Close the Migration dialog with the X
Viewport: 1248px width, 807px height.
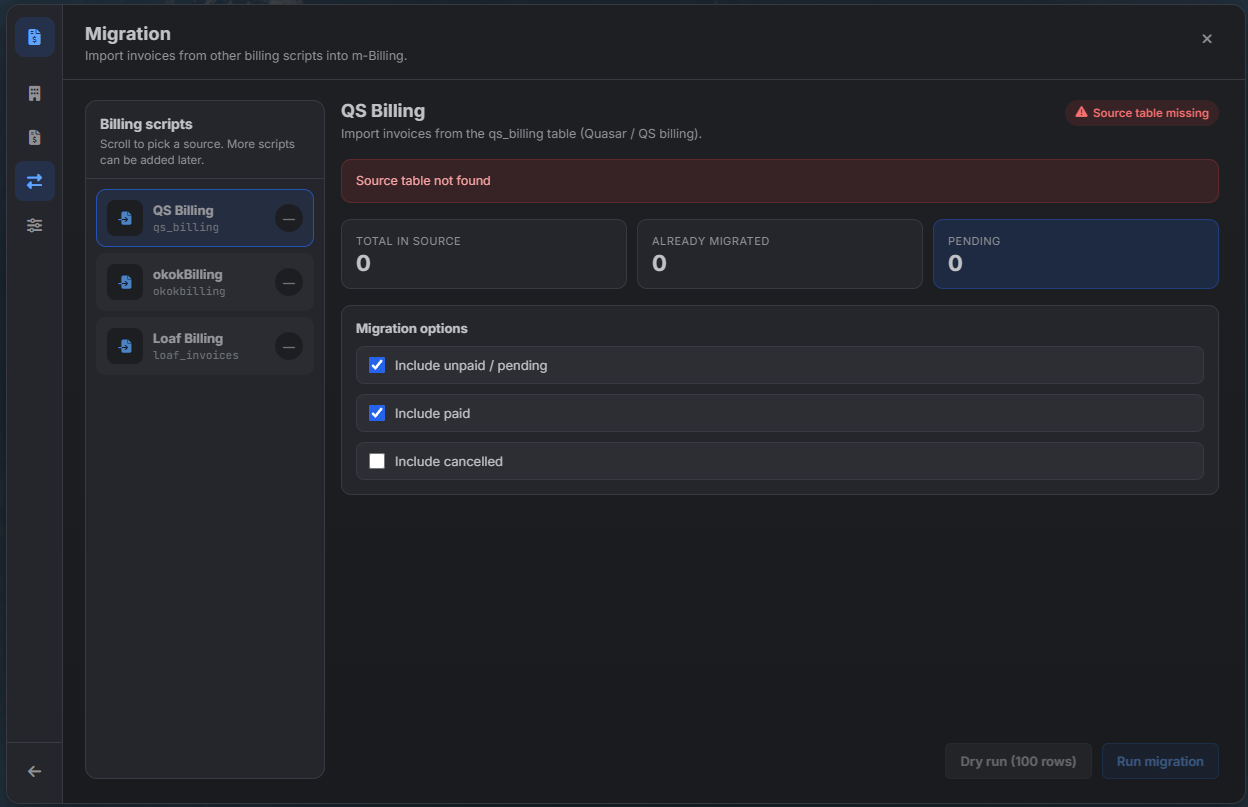[1207, 39]
